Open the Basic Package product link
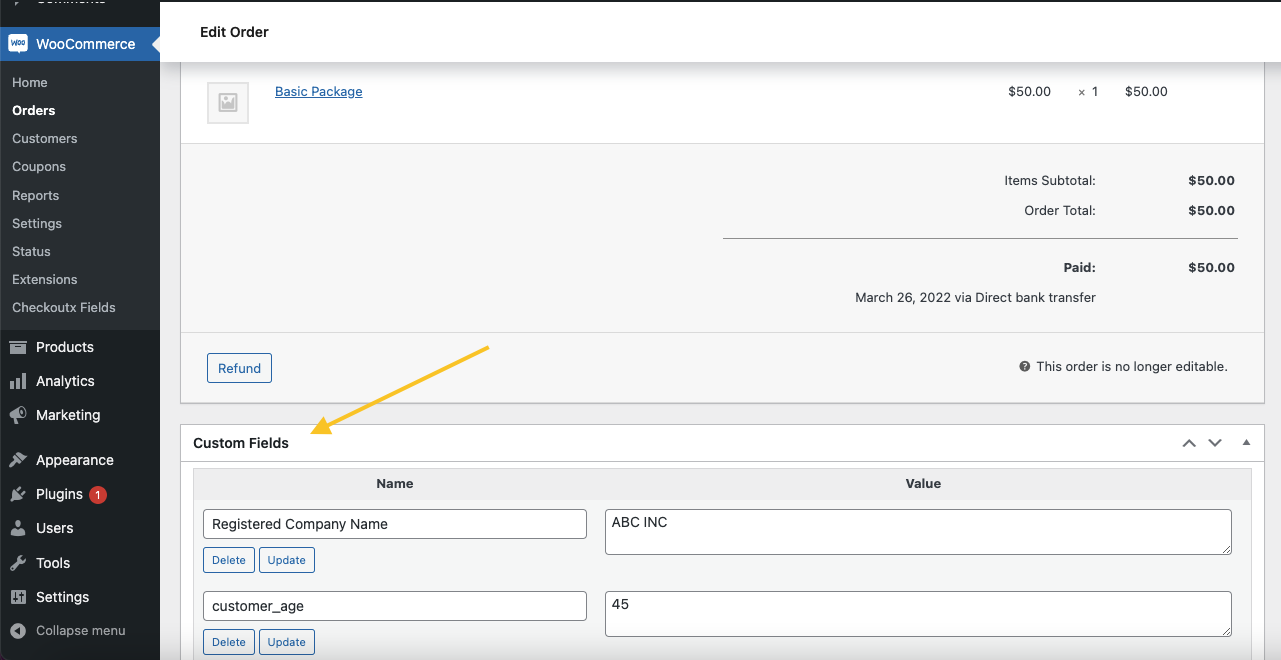This screenshot has width=1281, height=660. 318,91
